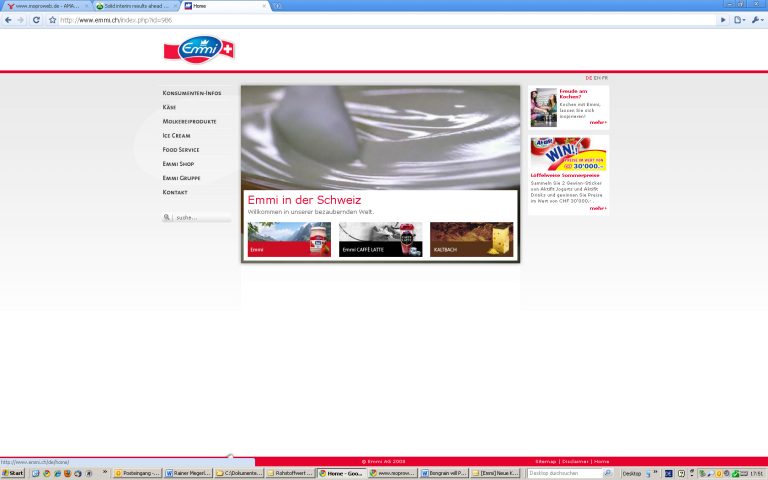This screenshot has width=768, height=480.
Task: Close the Home tab
Action: (x=264, y=6)
